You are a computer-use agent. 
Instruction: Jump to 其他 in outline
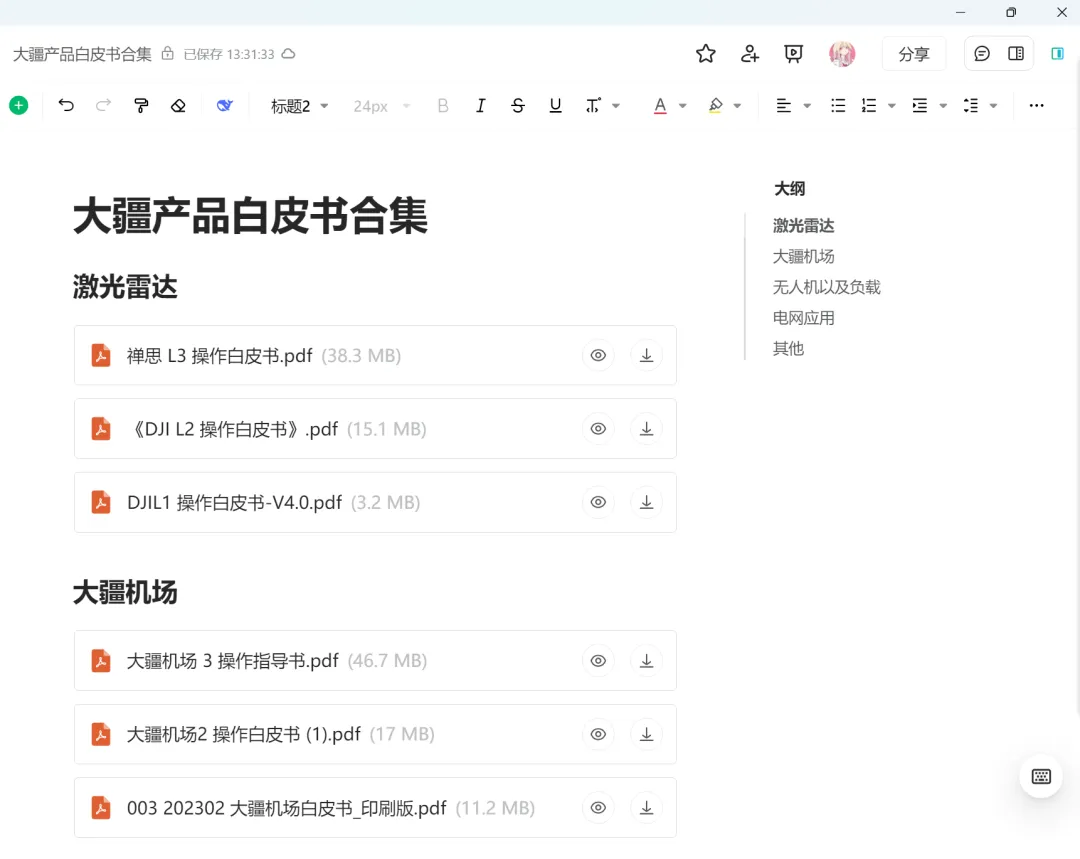coord(788,349)
